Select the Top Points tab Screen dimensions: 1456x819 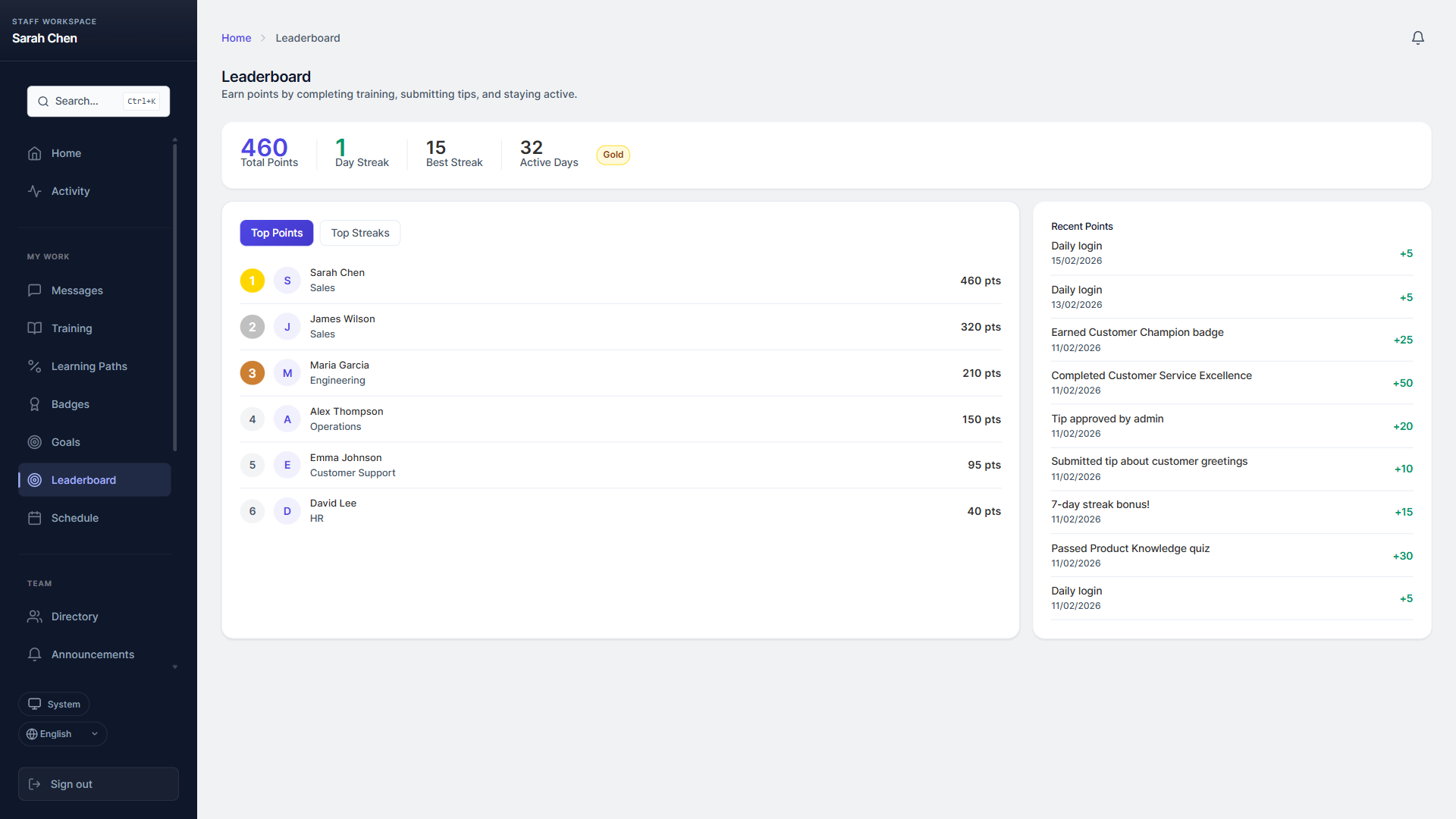(276, 233)
